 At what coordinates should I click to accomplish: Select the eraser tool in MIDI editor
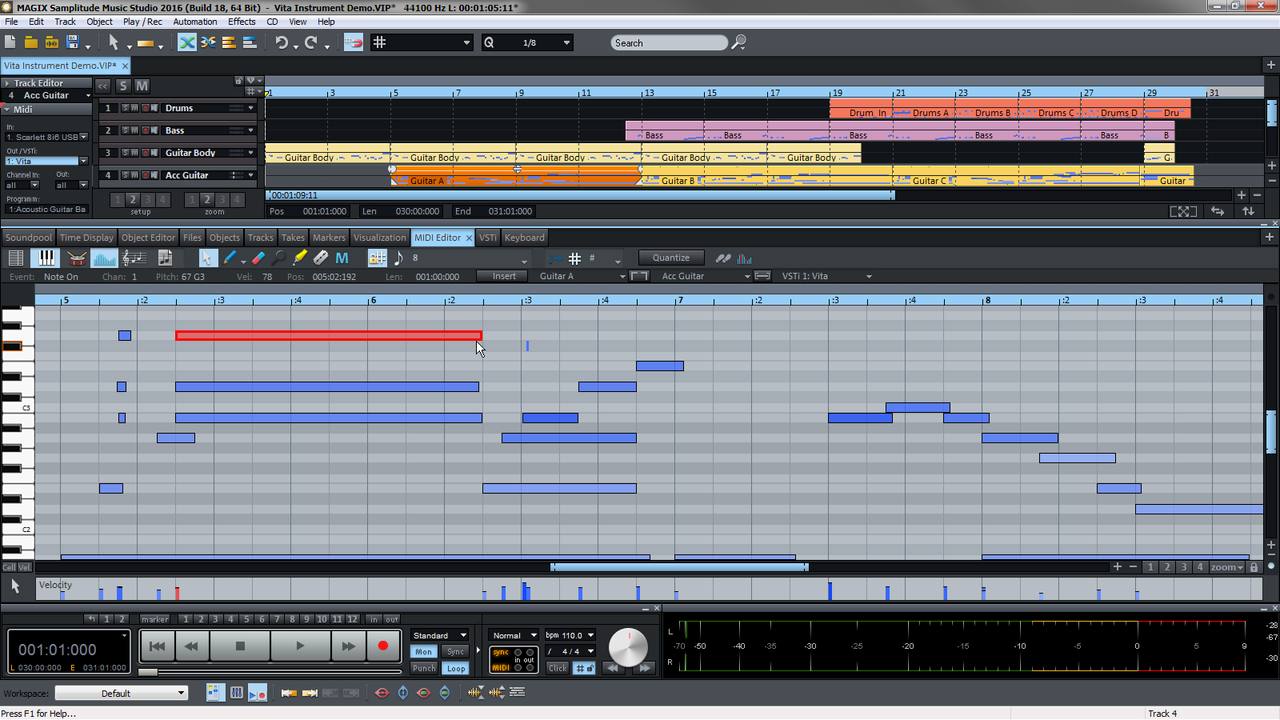click(x=258, y=258)
